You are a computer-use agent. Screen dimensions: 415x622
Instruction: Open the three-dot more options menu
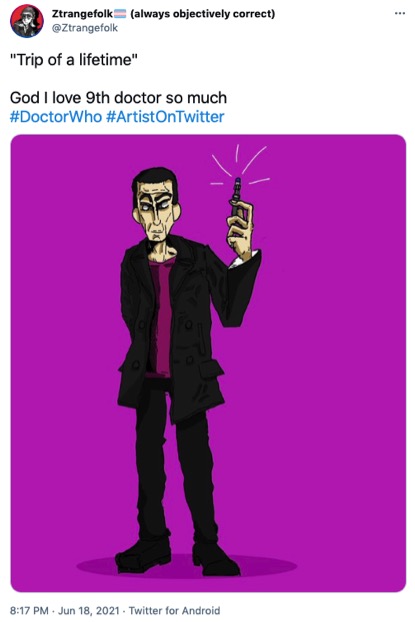[400, 13]
